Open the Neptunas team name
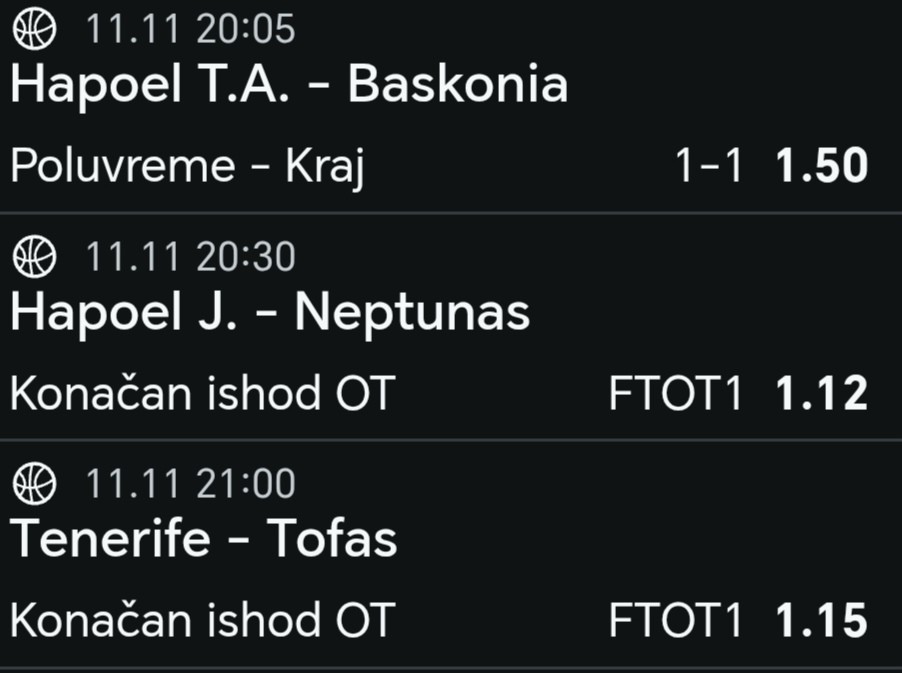Screen dimensions: 902x673 click(411, 313)
